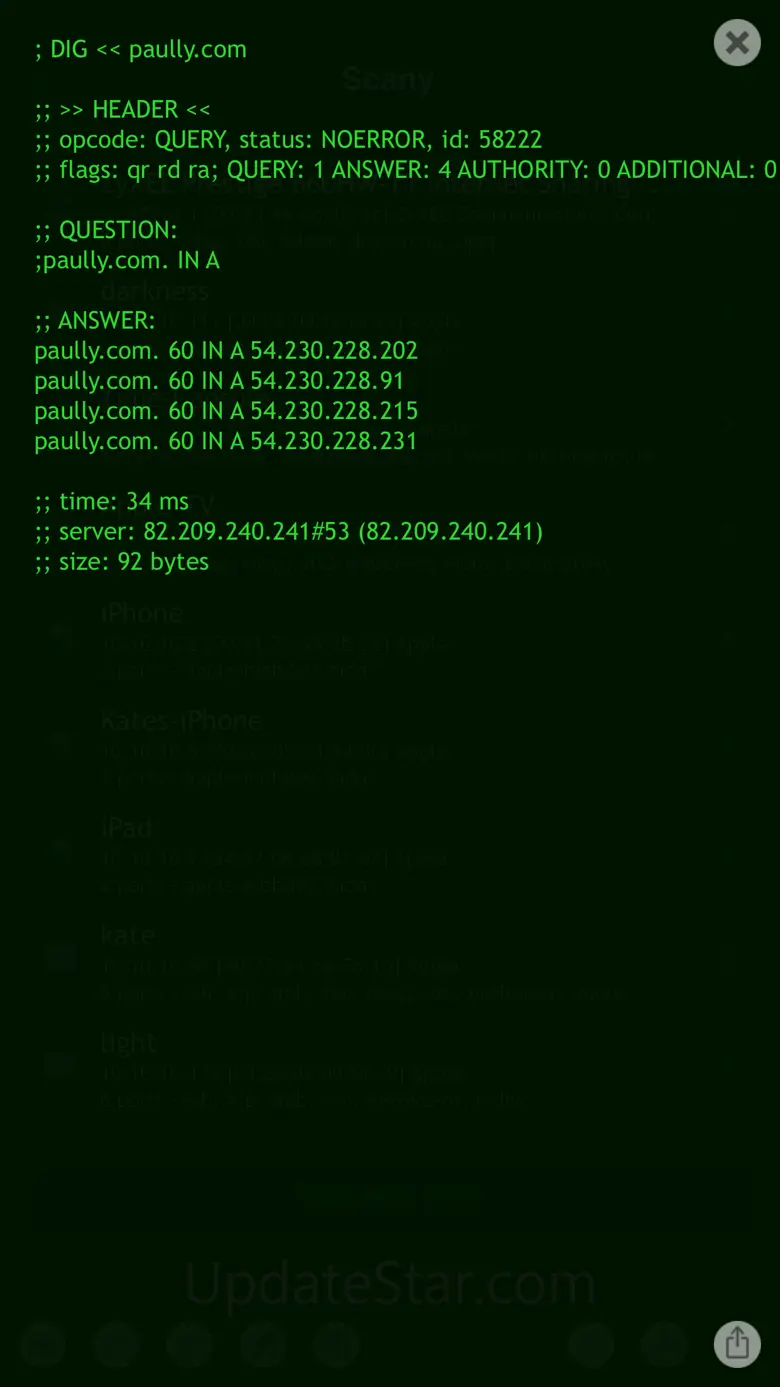Open the dimmed darkness host entry

pyautogui.click(x=154, y=291)
